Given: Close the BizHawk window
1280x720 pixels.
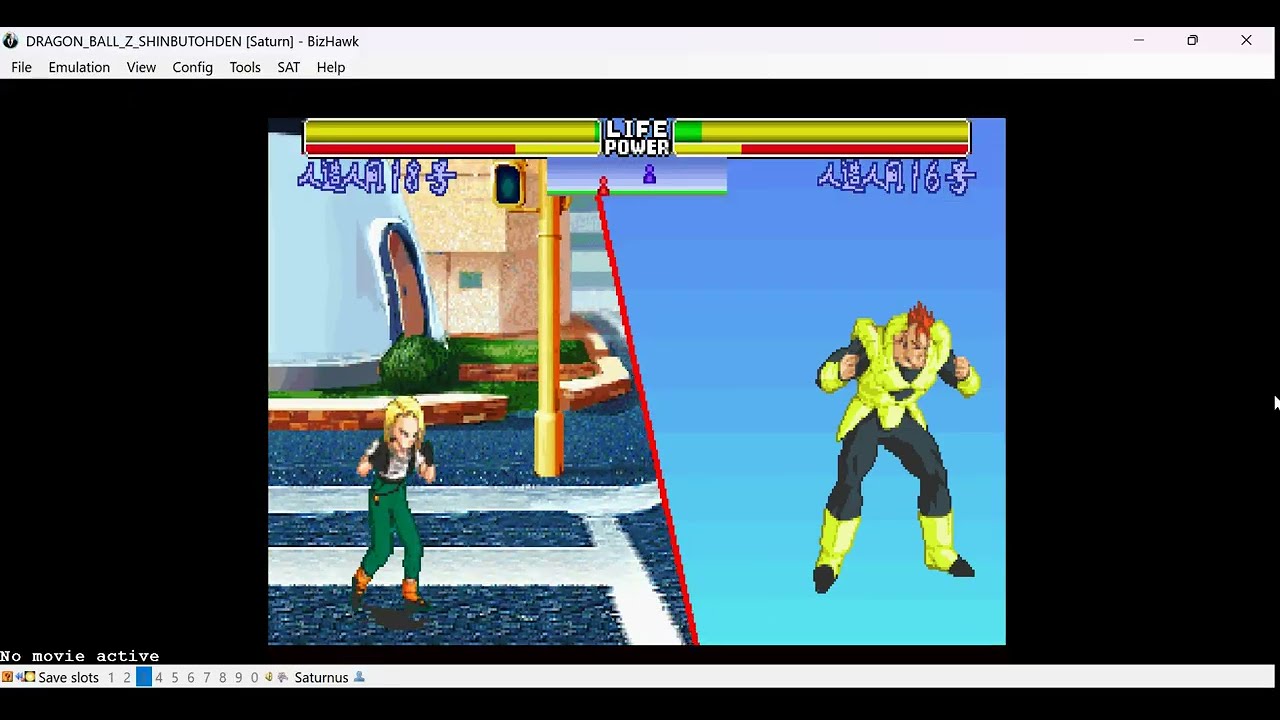Looking at the screenshot, I should click(x=1246, y=40).
